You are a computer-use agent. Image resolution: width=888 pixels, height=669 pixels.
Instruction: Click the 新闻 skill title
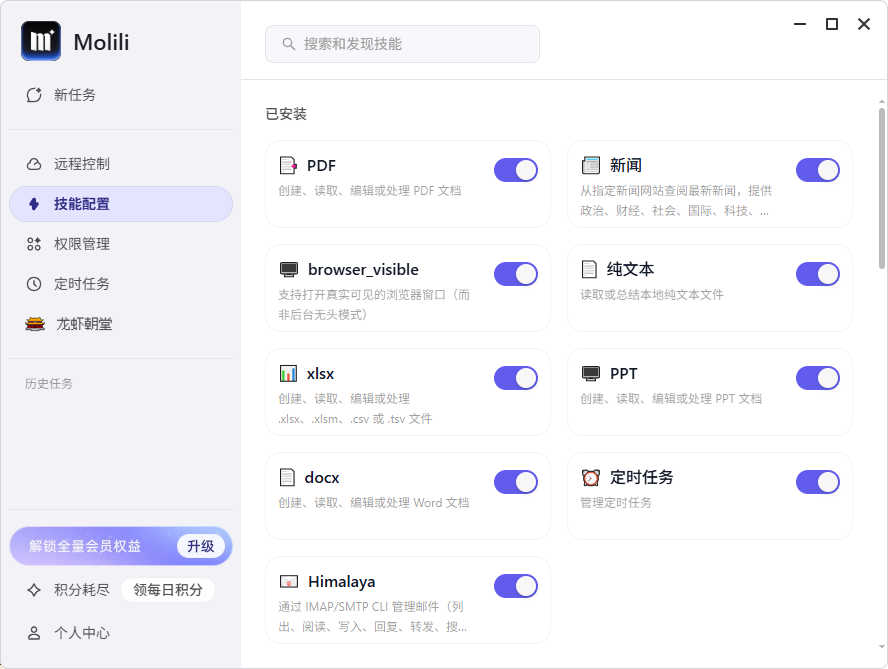point(625,165)
